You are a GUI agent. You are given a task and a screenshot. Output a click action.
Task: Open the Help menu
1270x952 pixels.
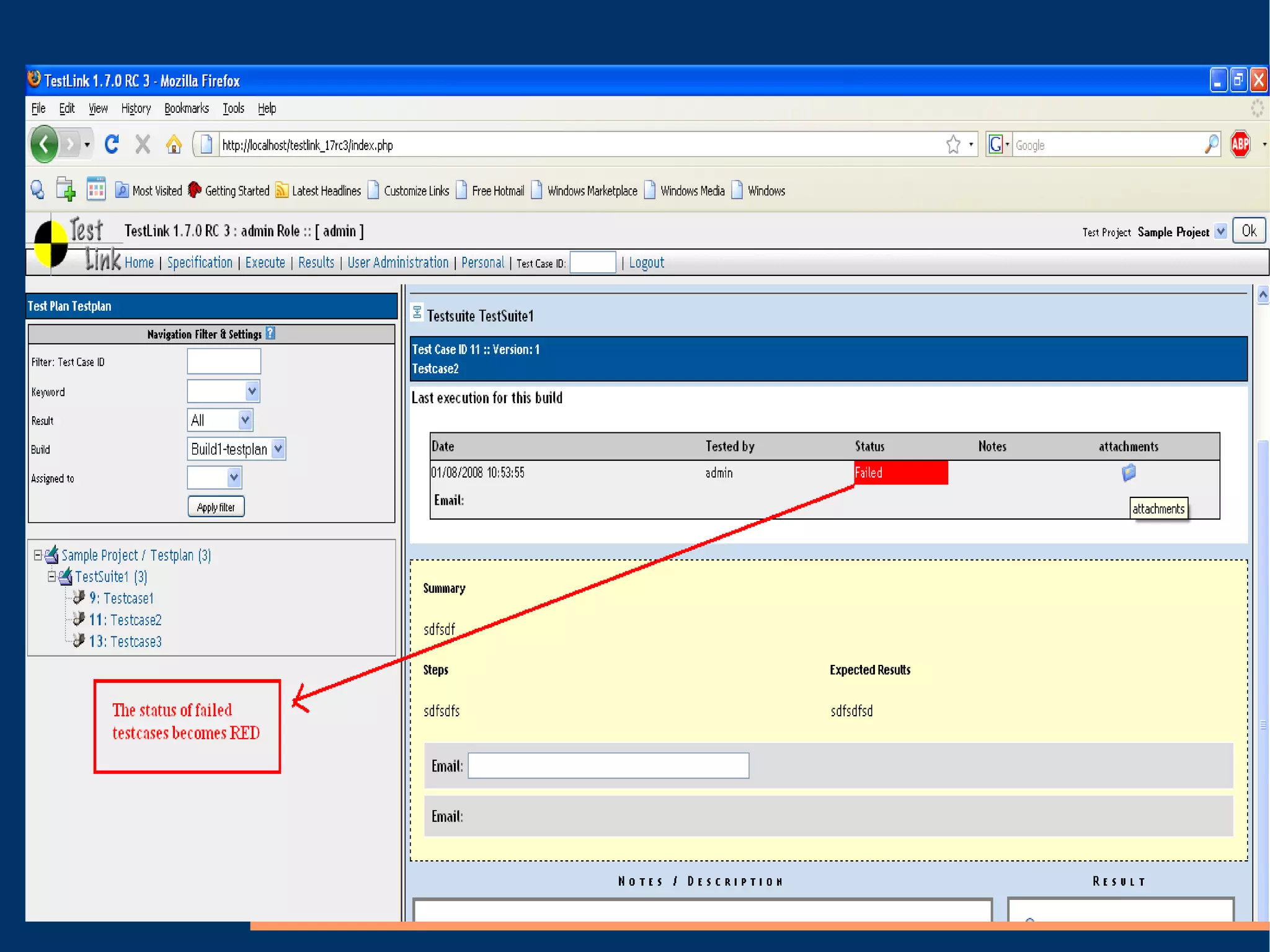tap(267, 108)
